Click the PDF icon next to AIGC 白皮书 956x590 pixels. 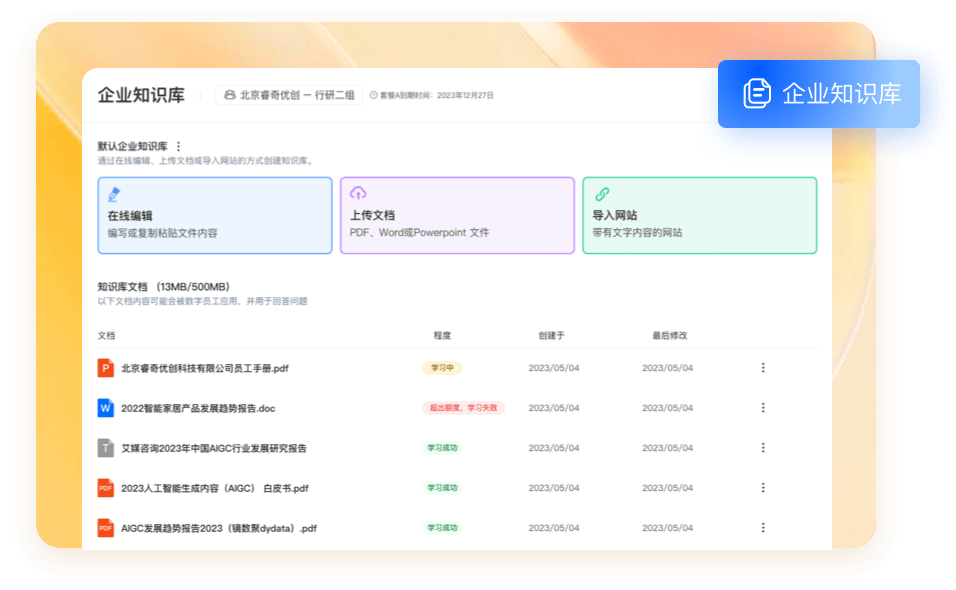click(x=104, y=488)
